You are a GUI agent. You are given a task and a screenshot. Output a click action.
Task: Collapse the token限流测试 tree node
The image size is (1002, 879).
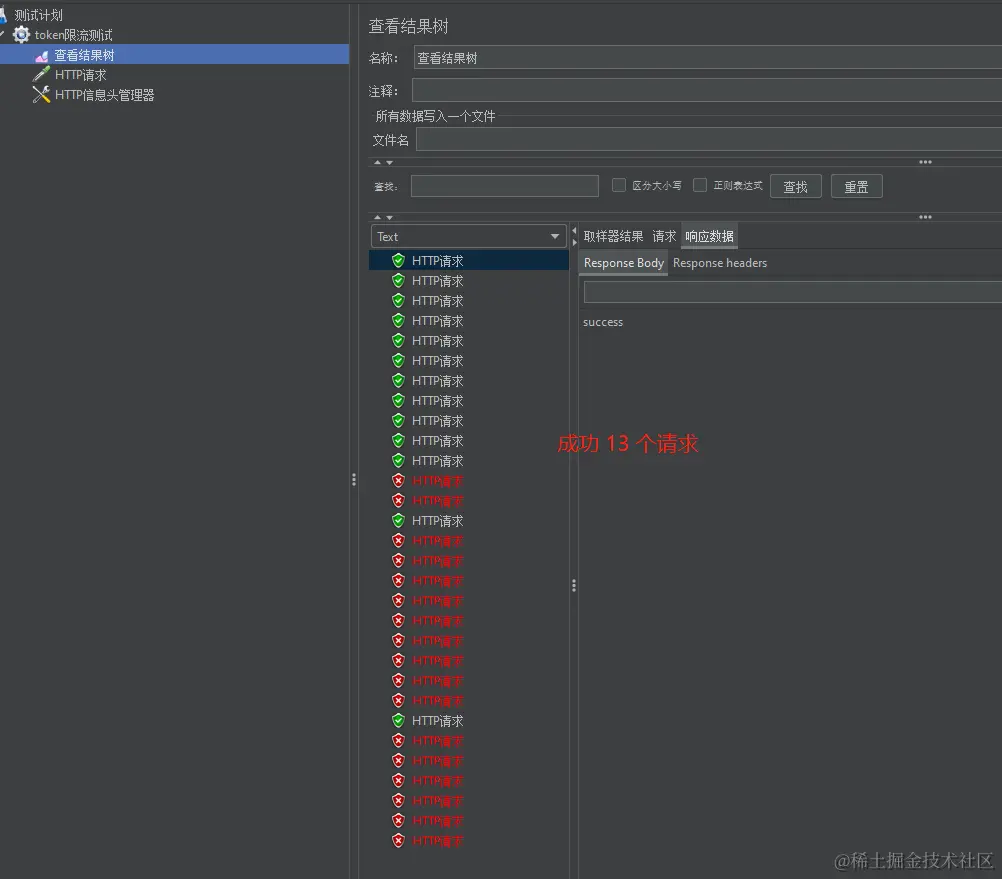click(x=3, y=34)
